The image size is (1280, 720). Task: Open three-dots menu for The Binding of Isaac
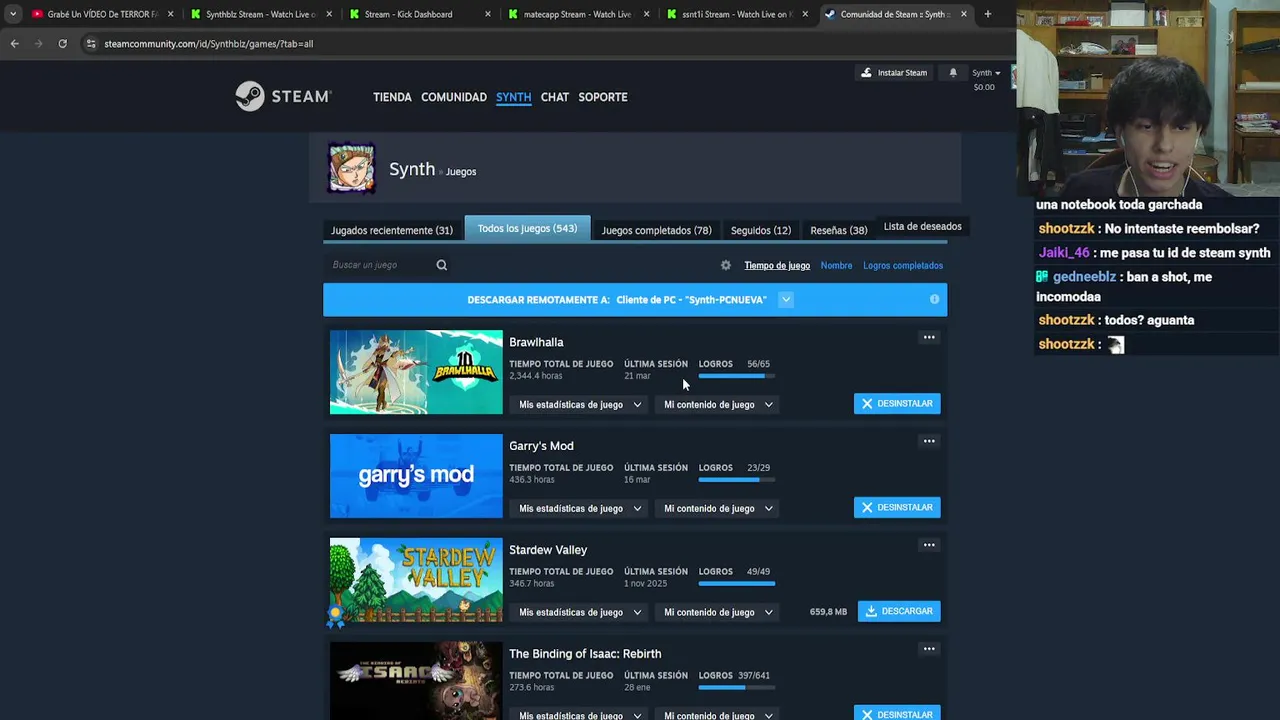tap(929, 649)
